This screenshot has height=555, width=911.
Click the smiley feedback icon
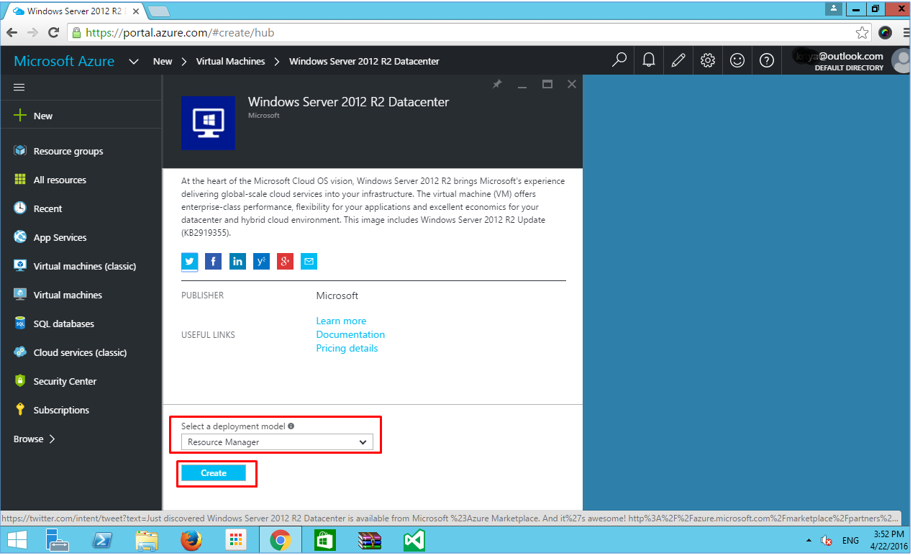737,60
